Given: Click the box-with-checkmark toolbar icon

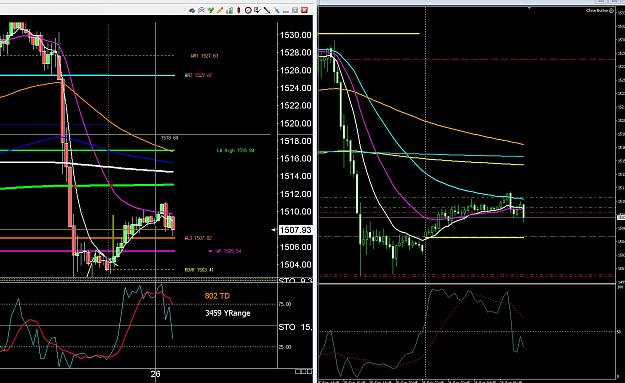Looking at the screenshot, I should point(257,10).
